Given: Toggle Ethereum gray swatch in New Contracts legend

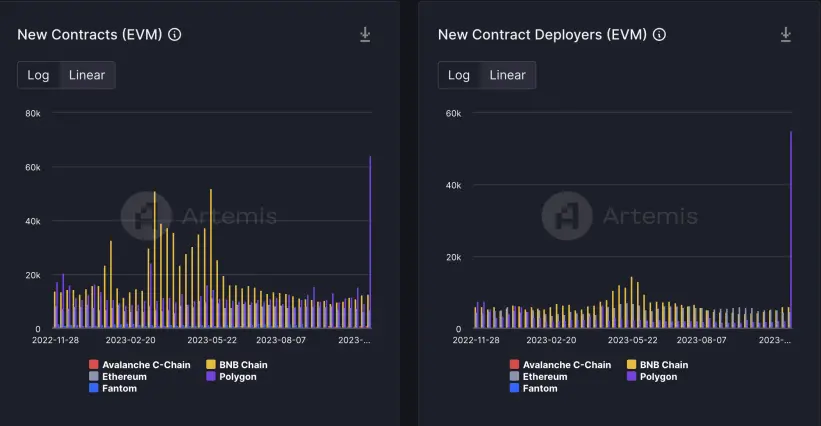Looking at the screenshot, I should 94,376.
